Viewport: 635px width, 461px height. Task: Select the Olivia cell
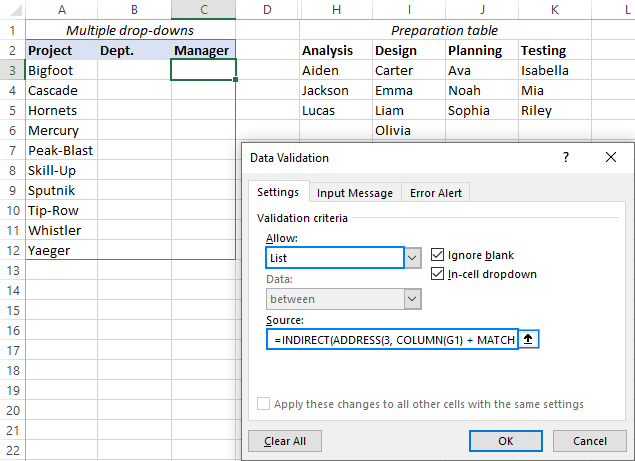[x=409, y=130]
